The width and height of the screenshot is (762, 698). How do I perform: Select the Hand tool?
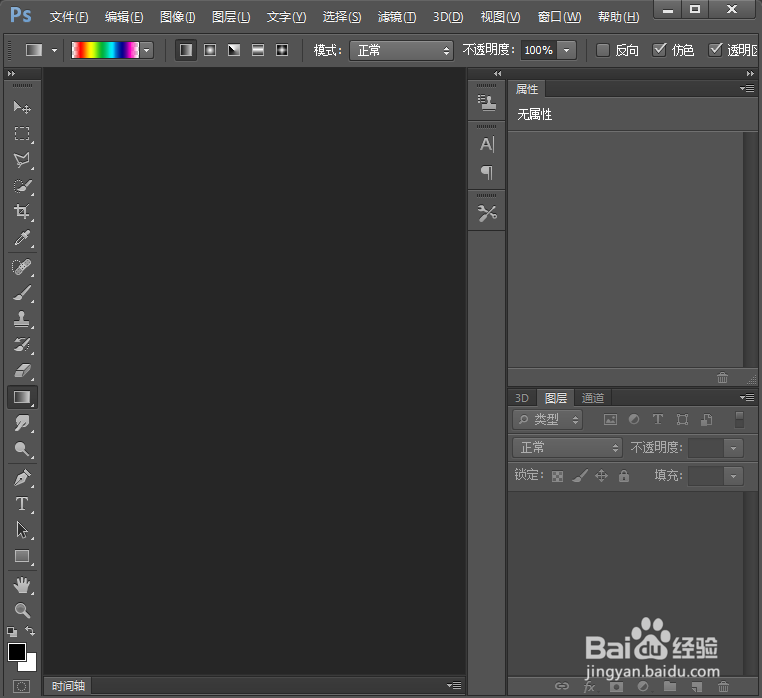(22, 585)
